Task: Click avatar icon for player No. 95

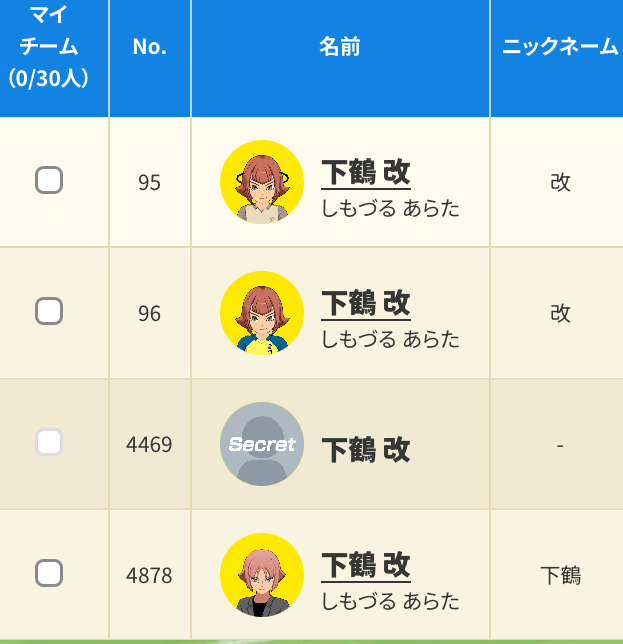Action: (261, 182)
